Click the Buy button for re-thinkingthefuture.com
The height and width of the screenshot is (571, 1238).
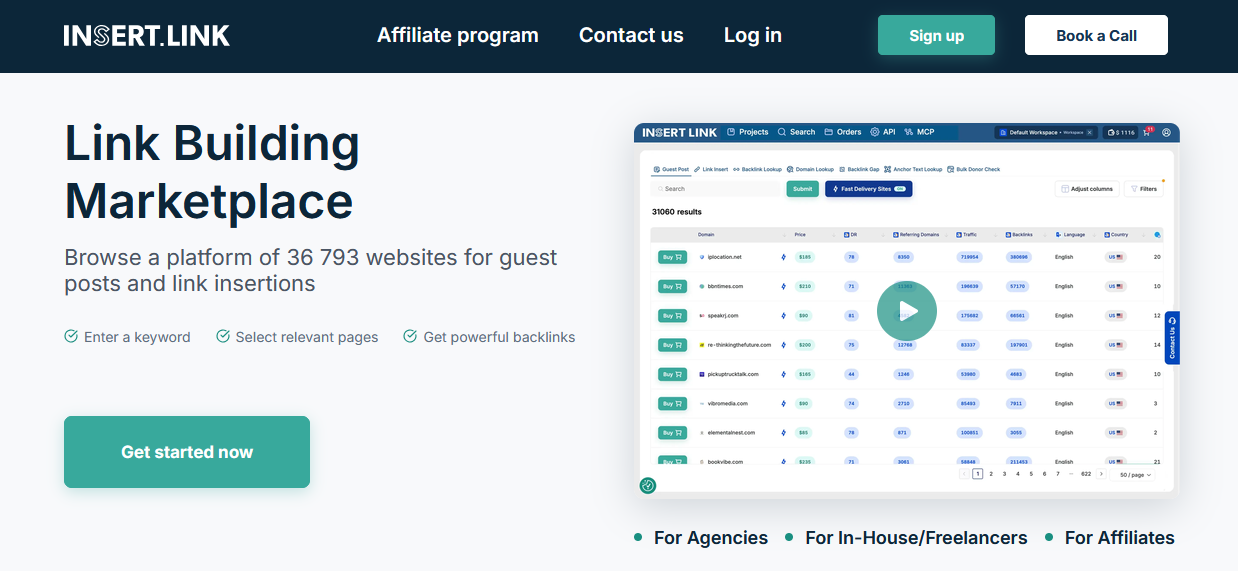pyautogui.click(x=672, y=345)
